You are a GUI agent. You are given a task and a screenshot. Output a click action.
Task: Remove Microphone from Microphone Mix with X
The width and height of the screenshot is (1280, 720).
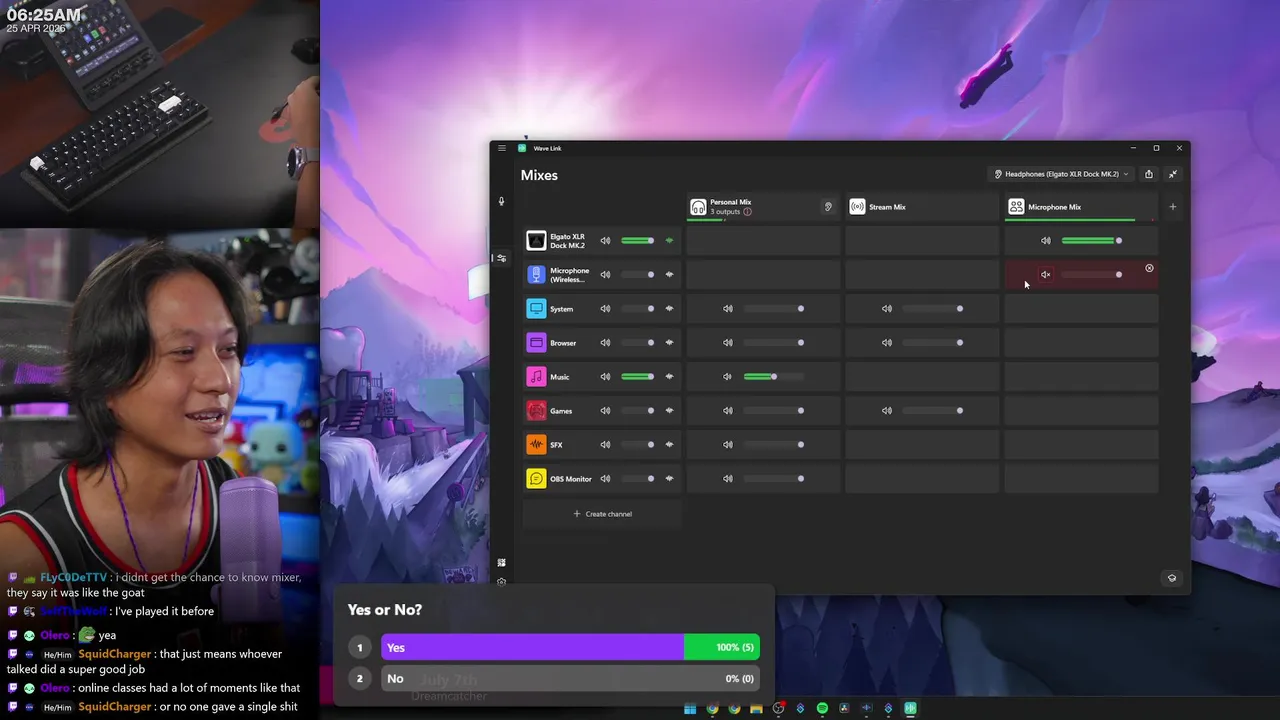click(x=1149, y=268)
